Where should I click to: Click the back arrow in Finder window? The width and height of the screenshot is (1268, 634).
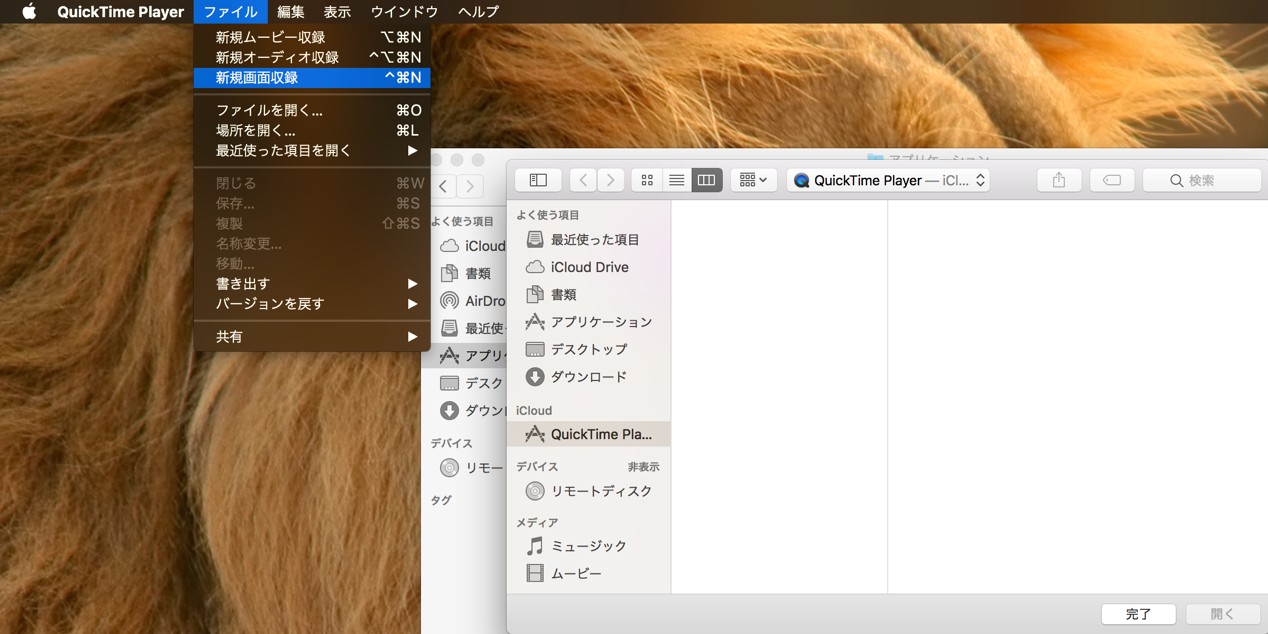(443, 186)
